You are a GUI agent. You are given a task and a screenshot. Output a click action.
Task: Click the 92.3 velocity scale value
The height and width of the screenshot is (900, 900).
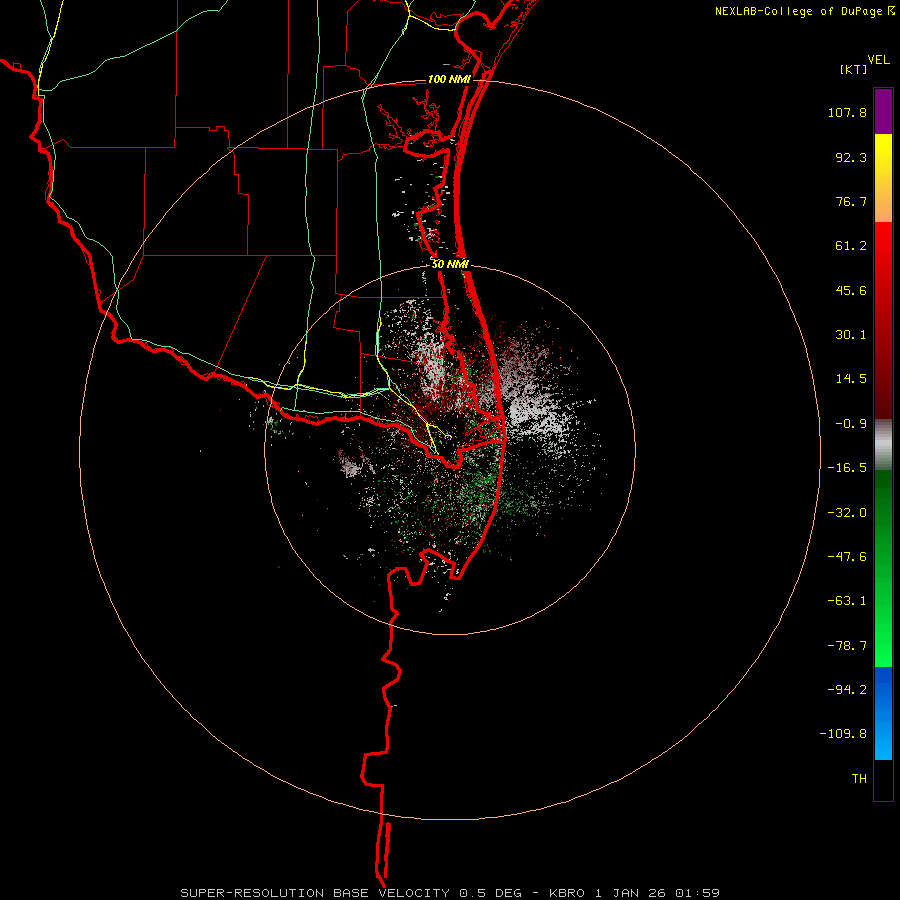(851, 157)
